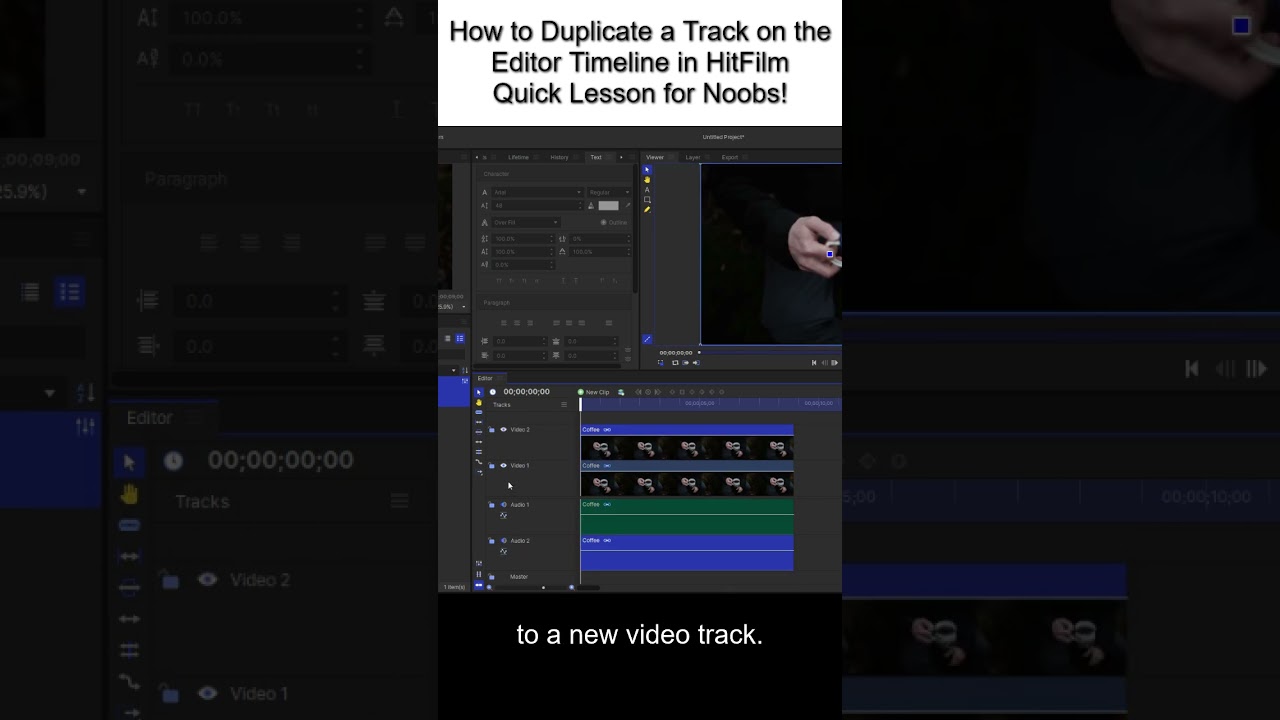Toggle the lock on the Audio 1 track

pyautogui.click(x=491, y=505)
